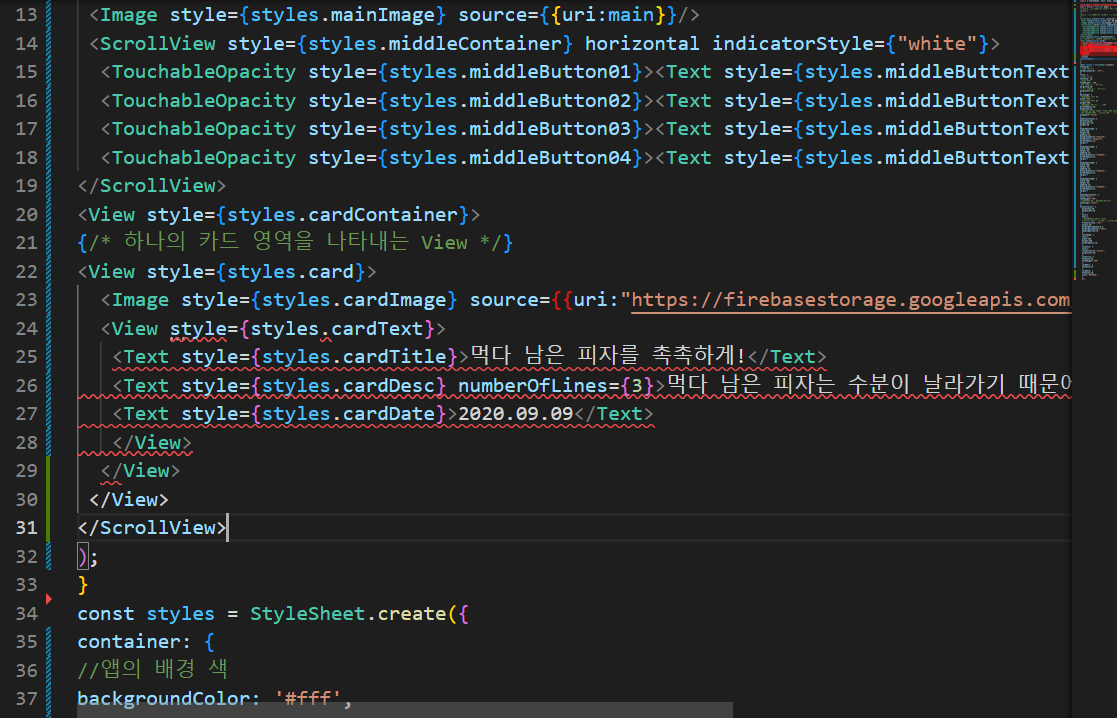Image resolution: width=1117 pixels, height=718 pixels.
Task: Click on styles.cardDesc
Action: [x=348, y=385]
